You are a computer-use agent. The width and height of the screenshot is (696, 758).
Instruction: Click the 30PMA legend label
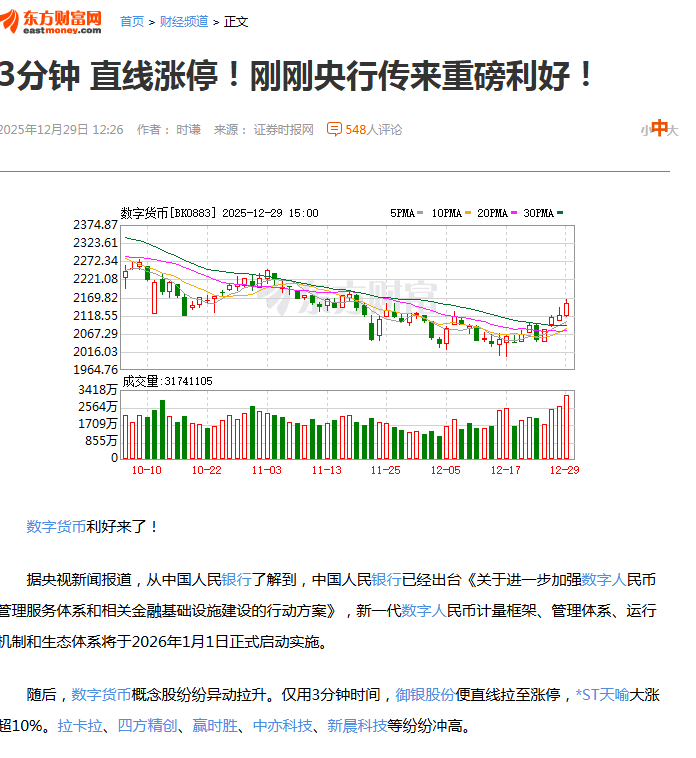[x=538, y=213]
